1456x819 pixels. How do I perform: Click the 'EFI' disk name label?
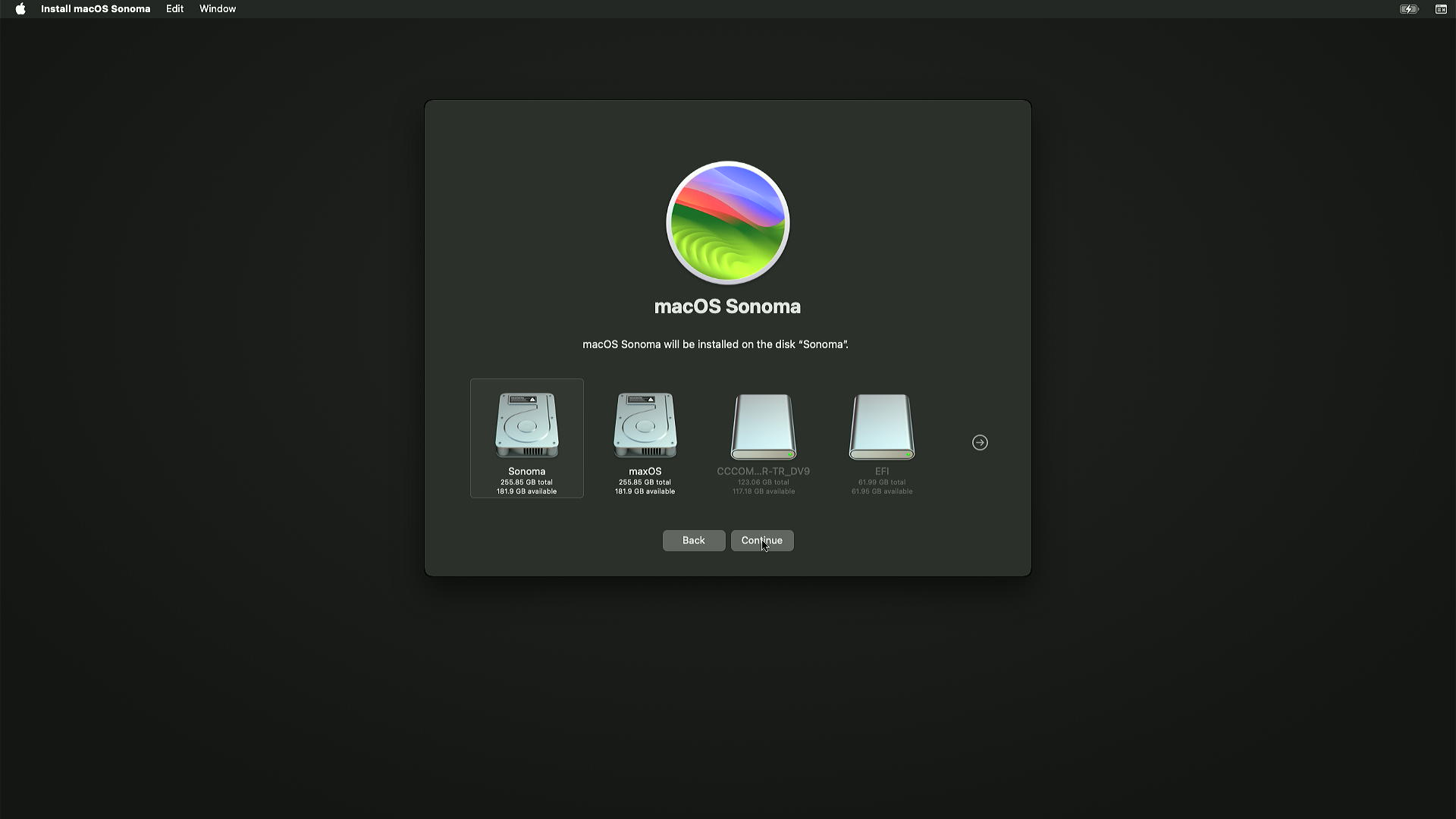click(881, 471)
